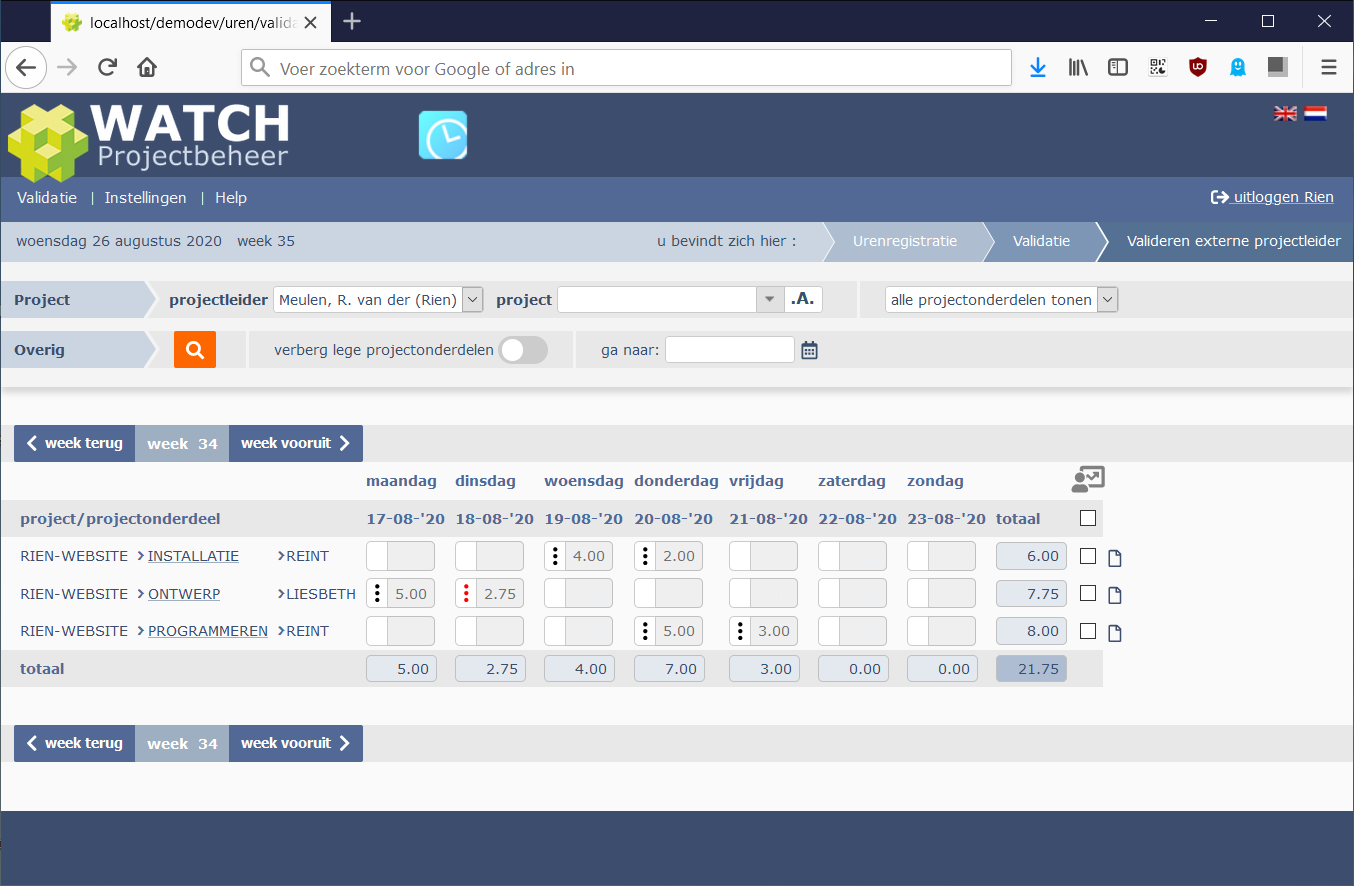
Task: Open the calendar date picker icon
Action: 809,350
